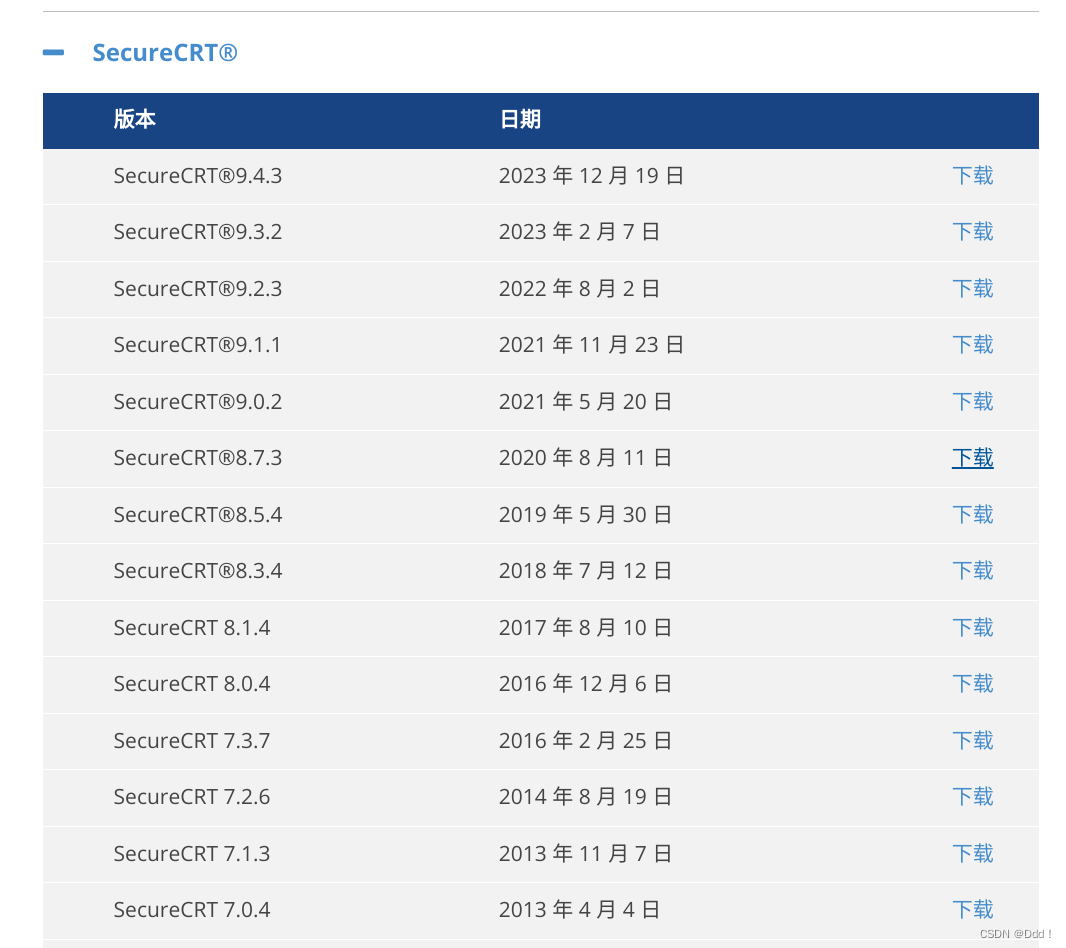This screenshot has width=1066, height=948.
Task: Download SecureCRT 7.1.3
Action: pos(972,853)
